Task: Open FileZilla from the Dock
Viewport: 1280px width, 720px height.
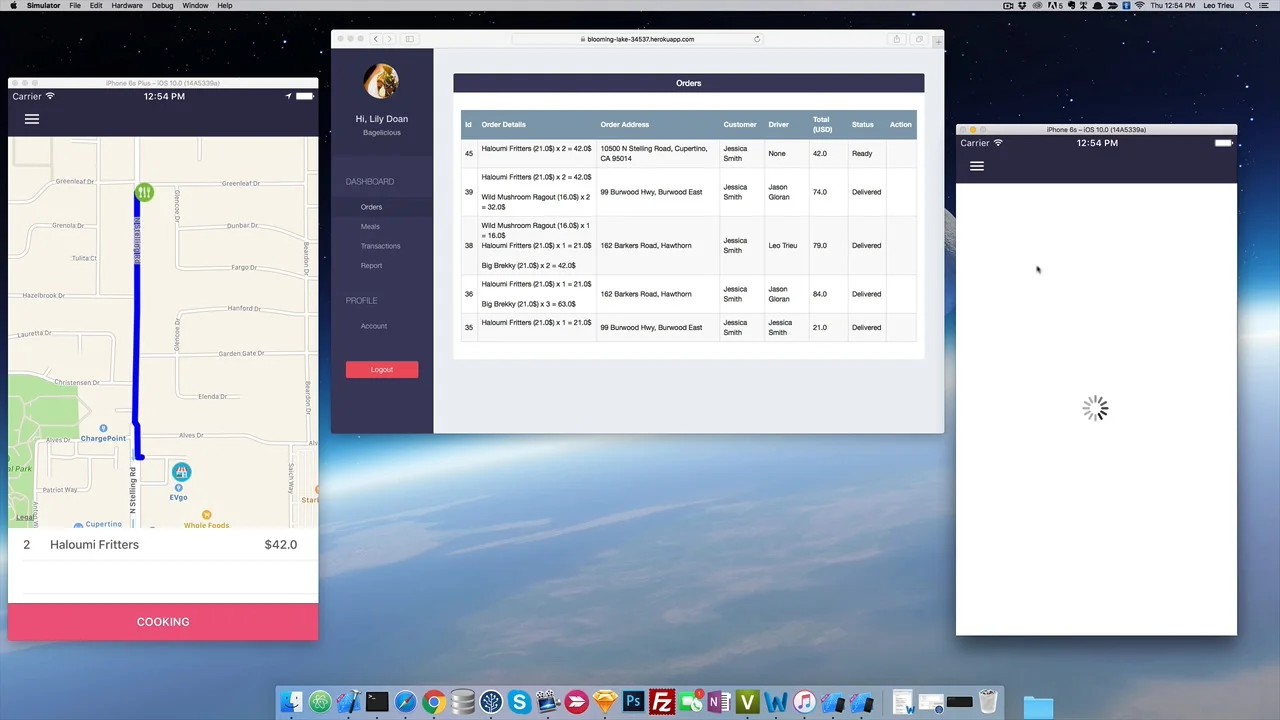Action: (x=661, y=702)
